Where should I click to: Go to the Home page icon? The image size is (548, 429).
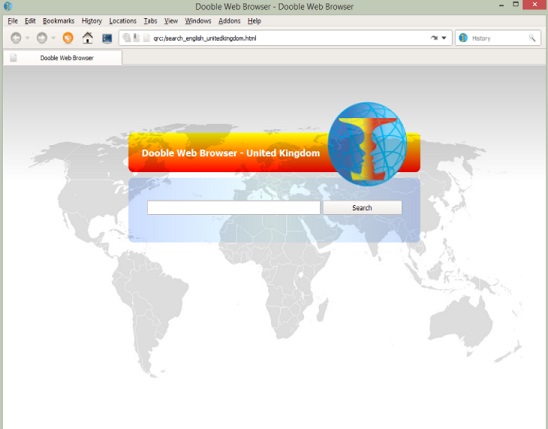pyautogui.click(x=87, y=38)
